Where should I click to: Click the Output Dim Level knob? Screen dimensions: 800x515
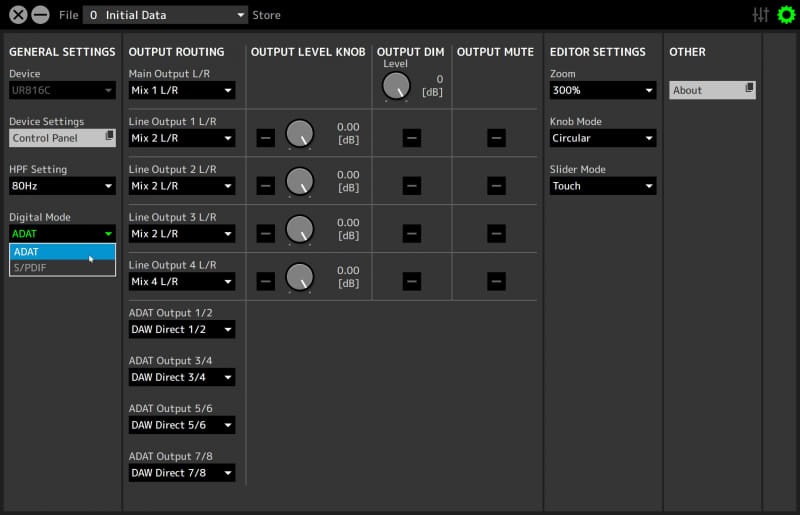[396, 87]
